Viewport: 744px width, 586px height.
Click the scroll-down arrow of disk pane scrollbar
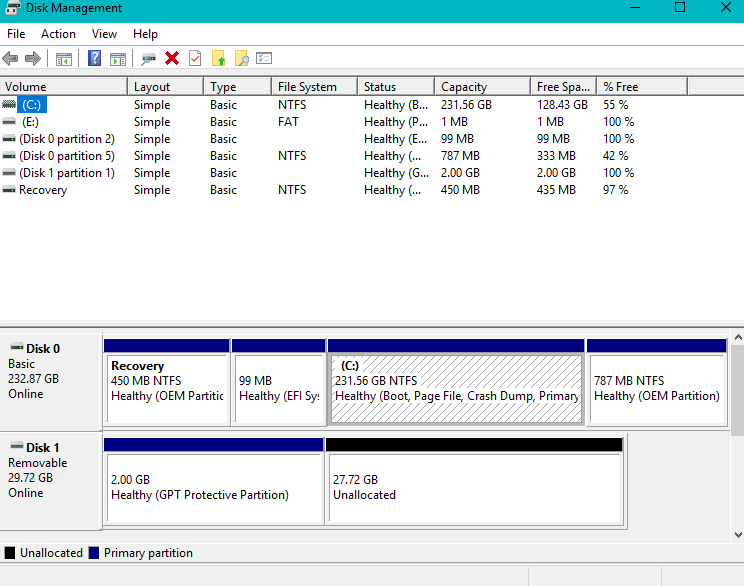tap(738, 535)
